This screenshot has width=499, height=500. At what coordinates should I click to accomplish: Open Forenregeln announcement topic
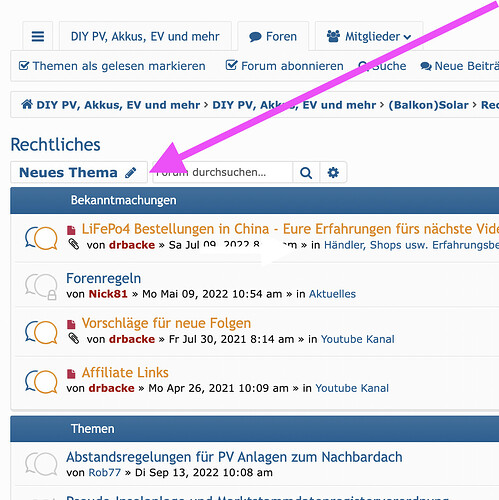pyautogui.click(x=103, y=278)
